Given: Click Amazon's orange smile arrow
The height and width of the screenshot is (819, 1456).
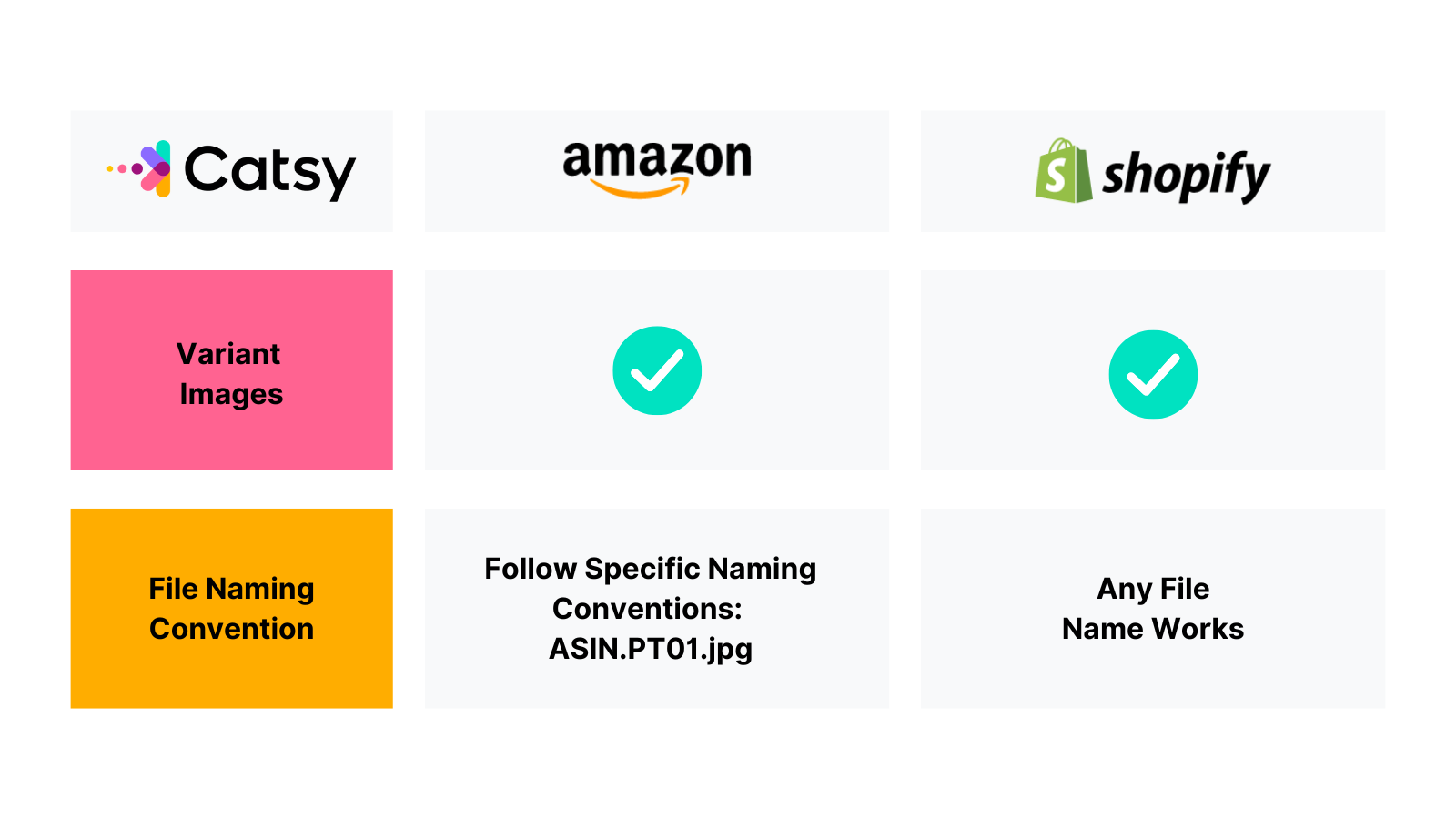Looking at the screenshot, I should tap(641, 188).
